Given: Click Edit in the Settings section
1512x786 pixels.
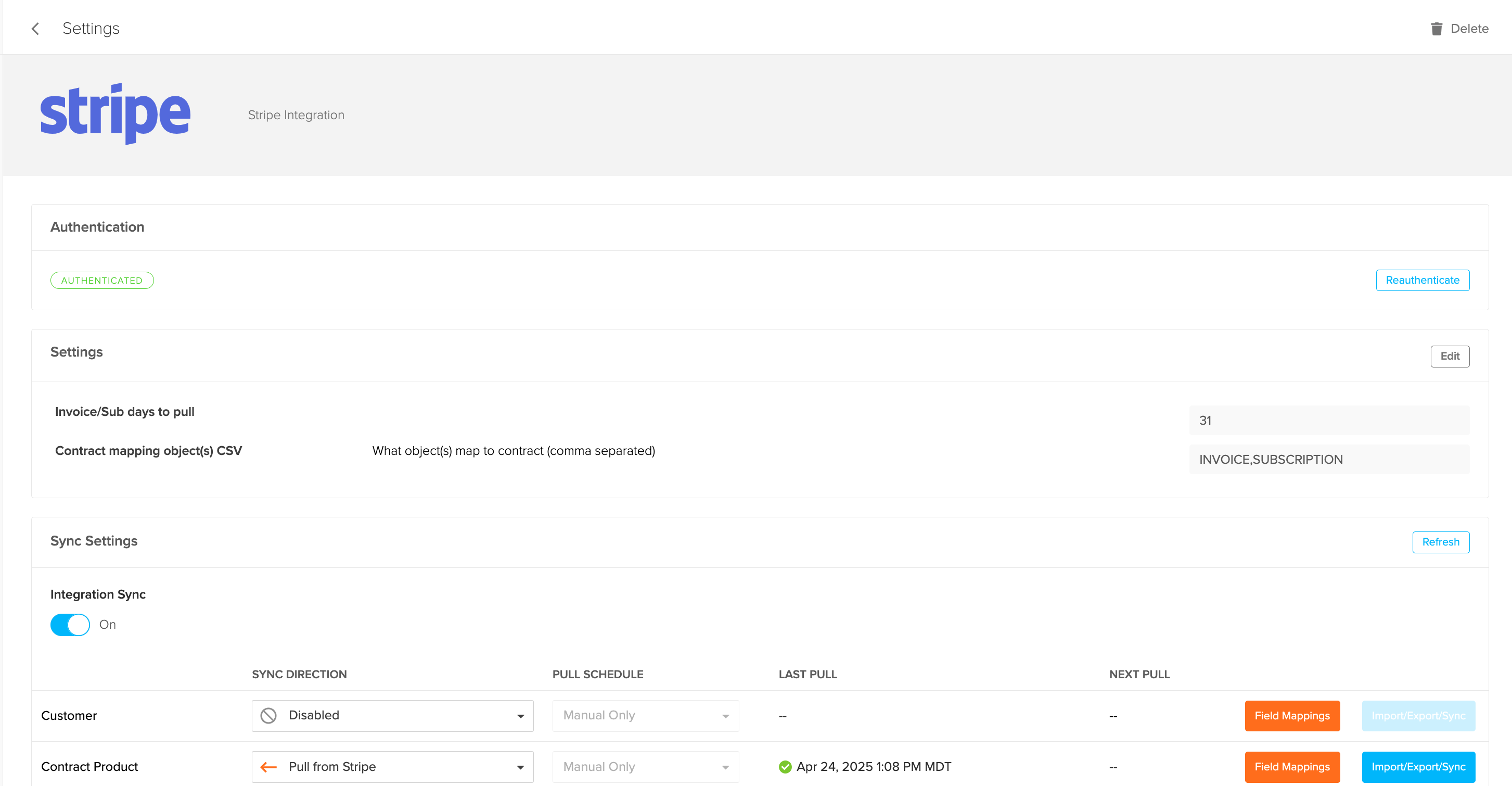Looking at the screenshot, I should coord(1450,357).
